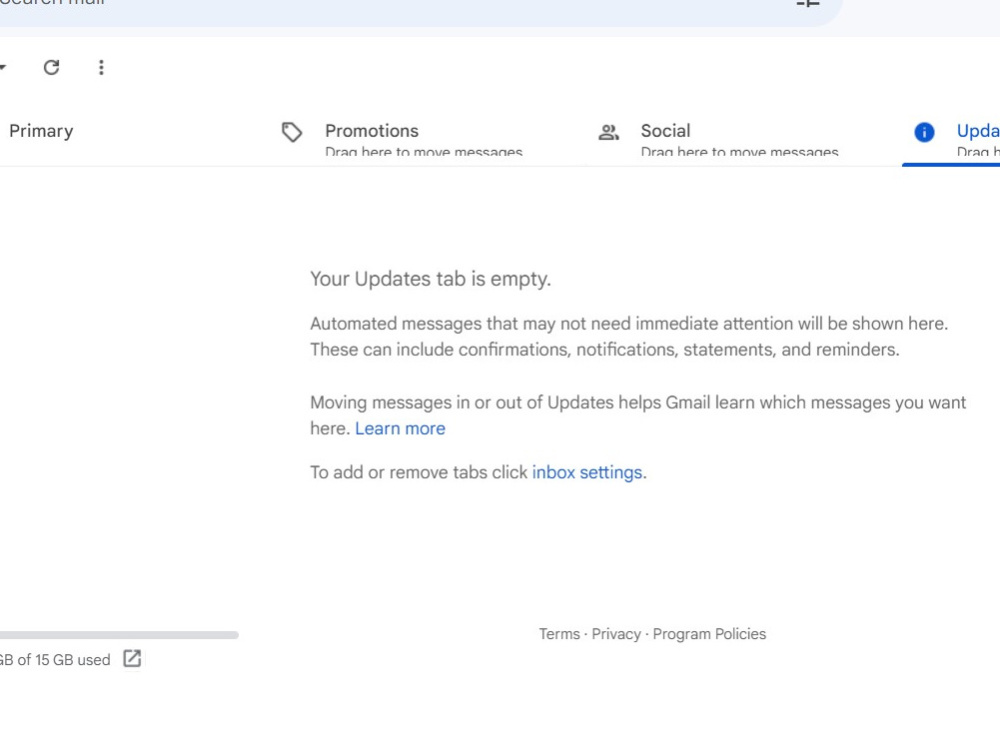Open the inbox settings link

click(x=587, y=473)
